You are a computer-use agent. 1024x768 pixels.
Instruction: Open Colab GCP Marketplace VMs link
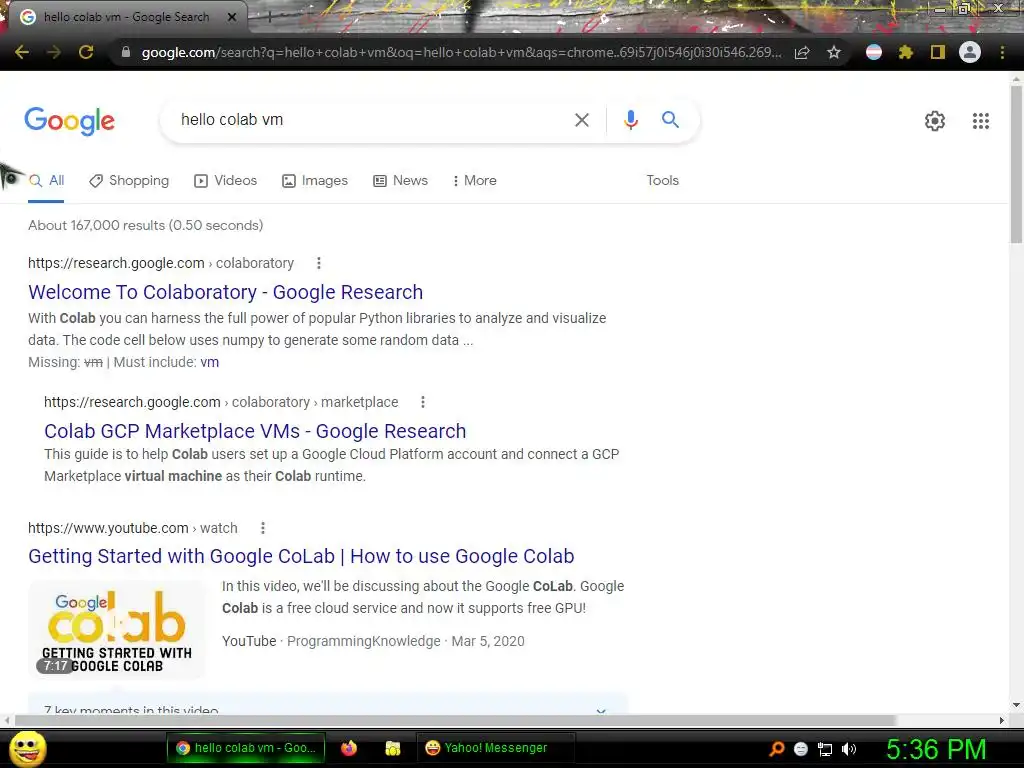[x=255, y=431]
